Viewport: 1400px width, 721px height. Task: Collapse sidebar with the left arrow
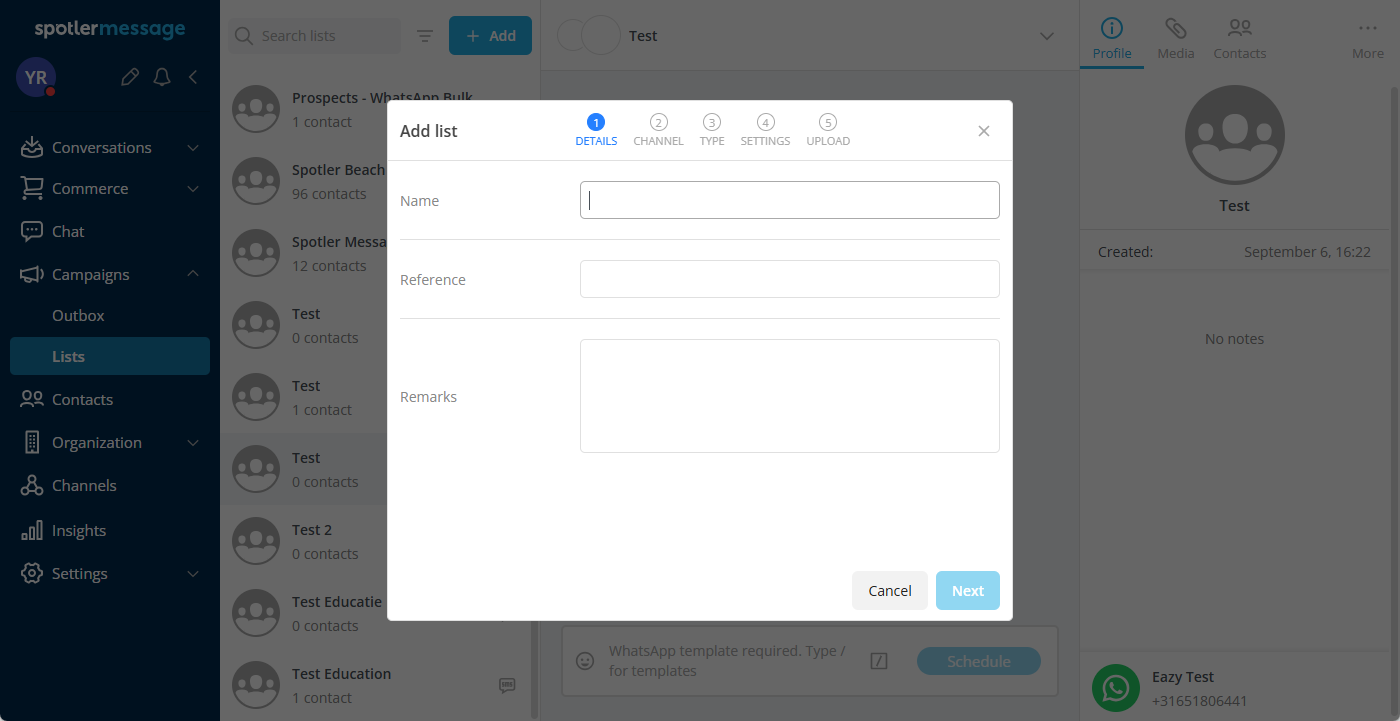click(193, 77)
